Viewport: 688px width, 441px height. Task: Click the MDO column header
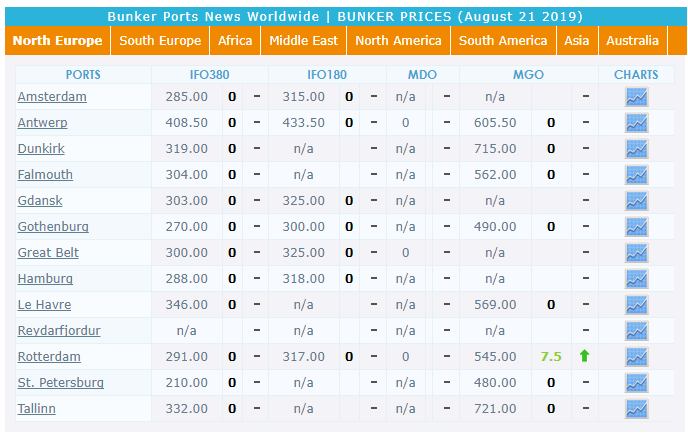click(423, 75)
